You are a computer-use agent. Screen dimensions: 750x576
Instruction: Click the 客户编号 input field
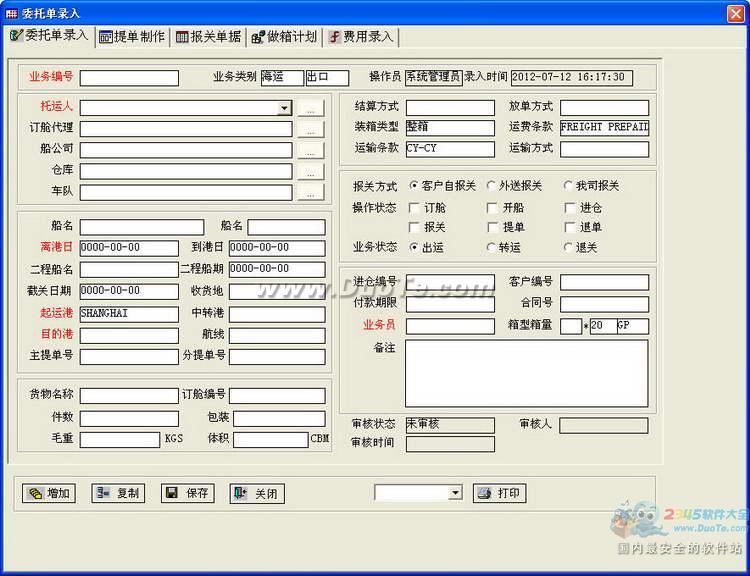pyautogui.click(x=605, y=282)
